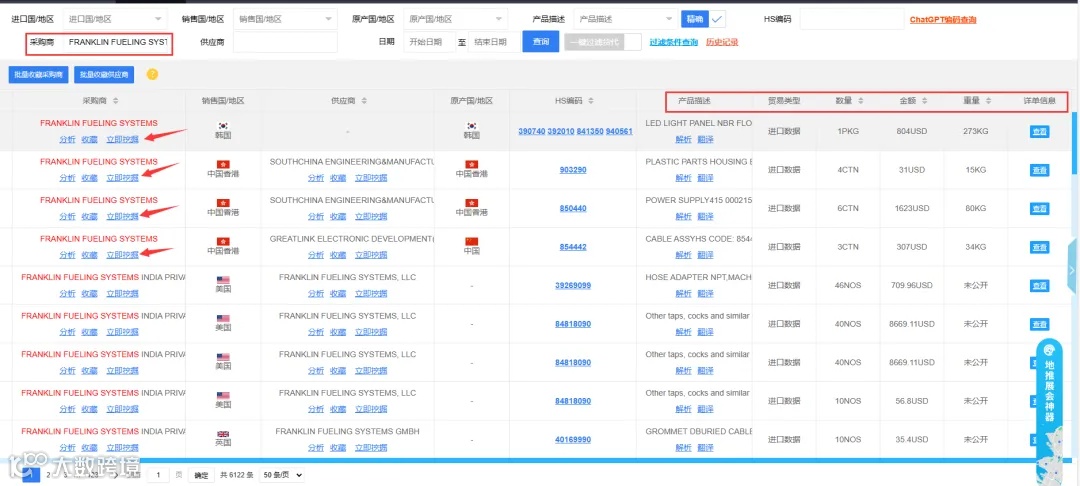Open HS code link 390740
Viewport: 1080px width, 486px height.
click(532, 131)
